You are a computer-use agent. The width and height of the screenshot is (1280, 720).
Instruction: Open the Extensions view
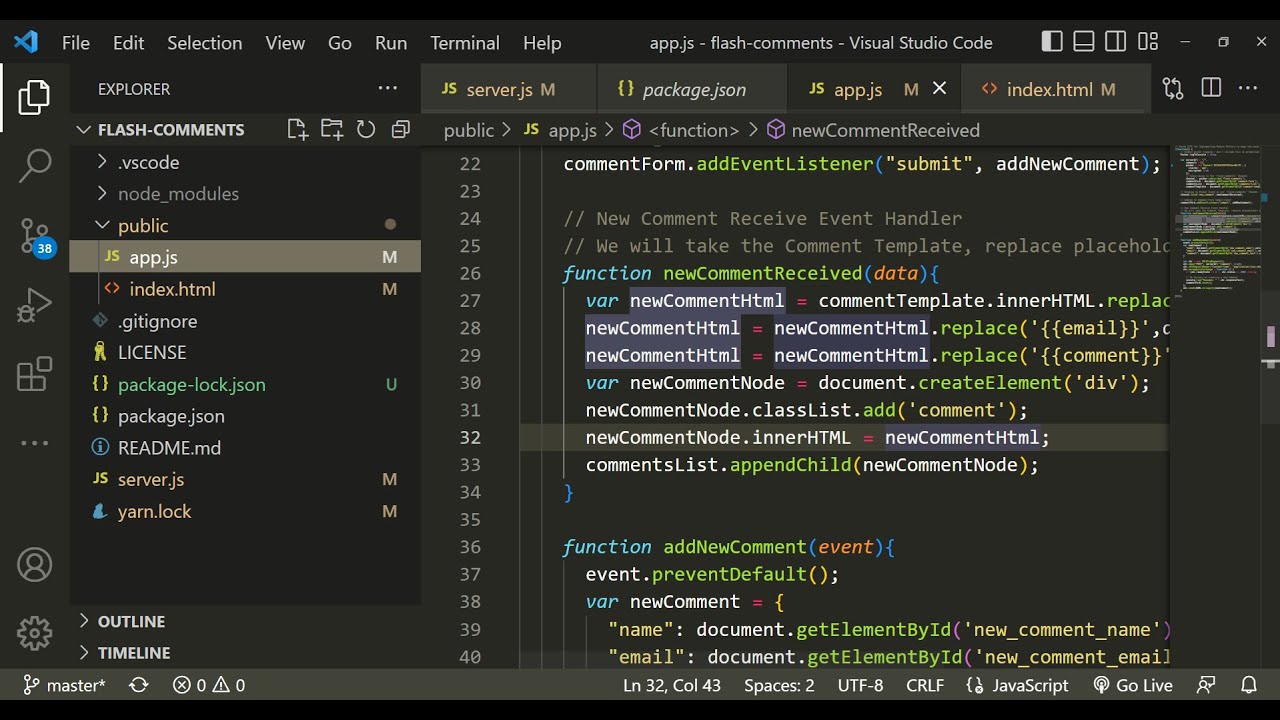click(35, 375)
